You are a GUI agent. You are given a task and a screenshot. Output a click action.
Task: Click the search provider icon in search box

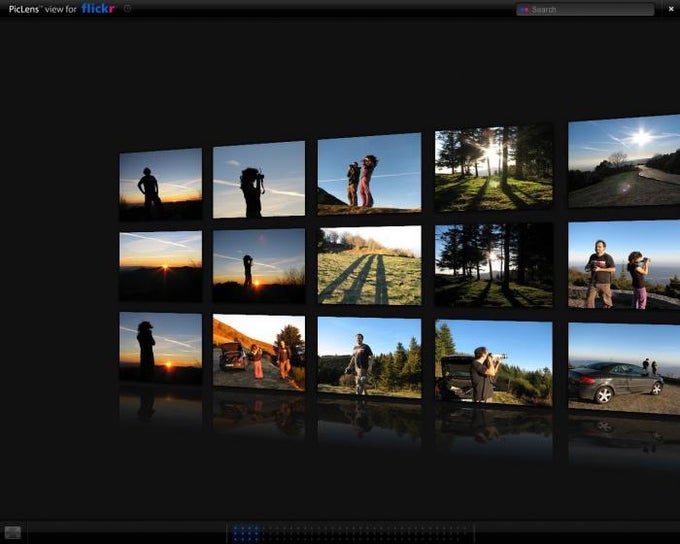pyautogui.click(x=524, y=10)
